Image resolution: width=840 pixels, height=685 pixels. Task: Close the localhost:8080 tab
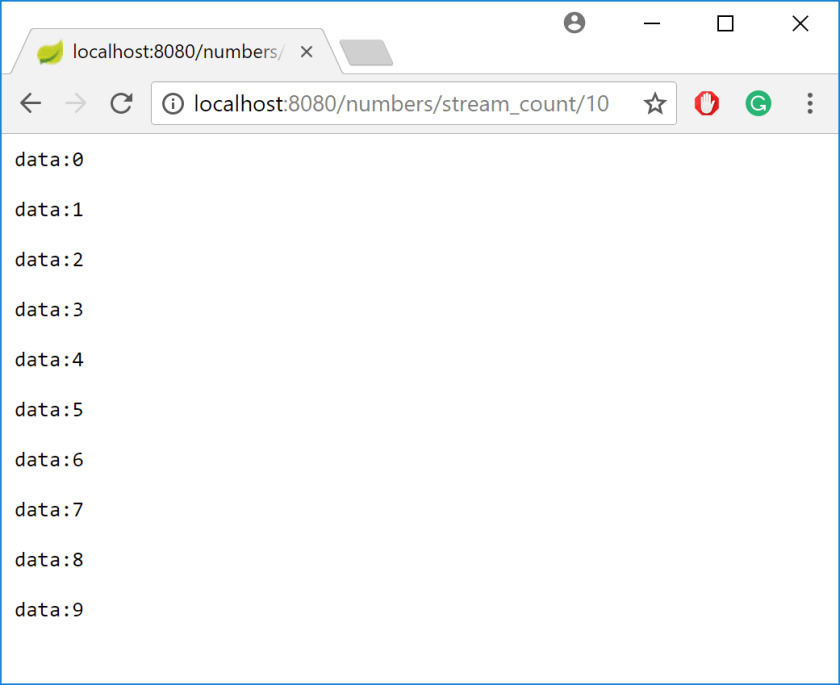[x=307, y=52]
